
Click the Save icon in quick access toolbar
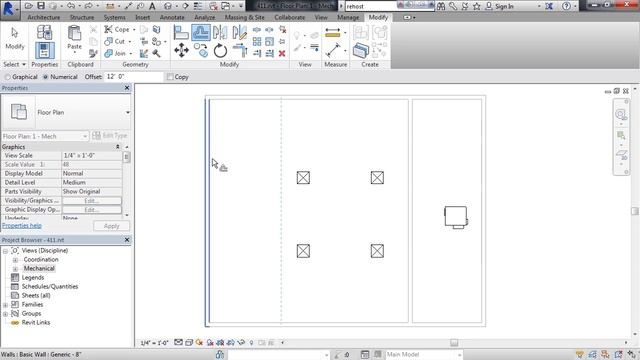pos(41,6)
